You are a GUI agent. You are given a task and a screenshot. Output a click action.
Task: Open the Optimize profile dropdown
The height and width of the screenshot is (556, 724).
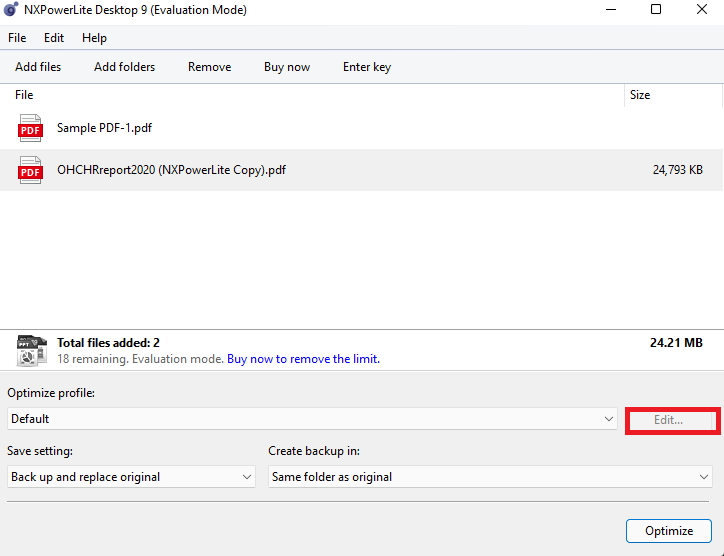click(x=311, y=419)
